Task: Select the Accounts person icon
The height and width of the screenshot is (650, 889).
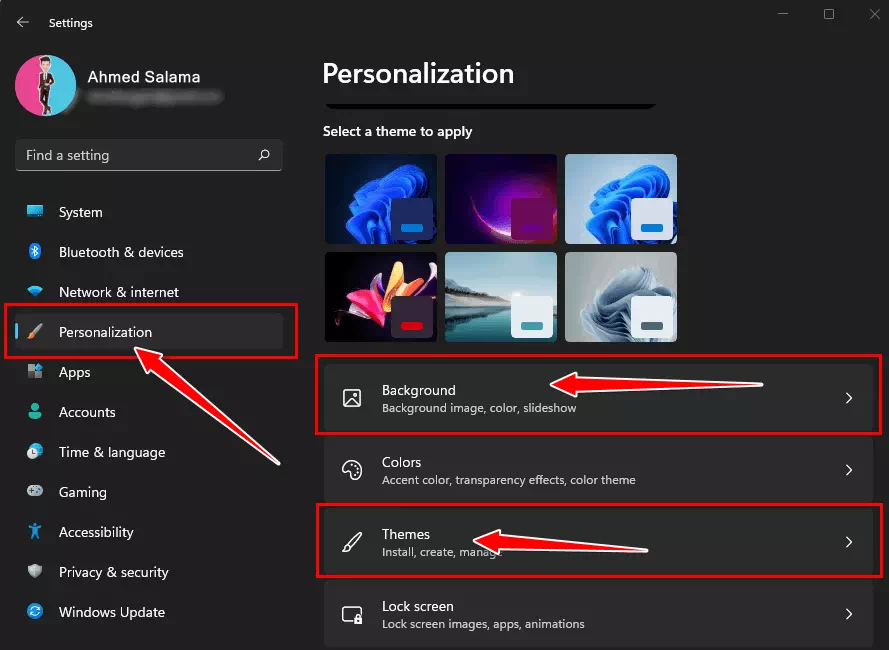Action: coord(35,411)
